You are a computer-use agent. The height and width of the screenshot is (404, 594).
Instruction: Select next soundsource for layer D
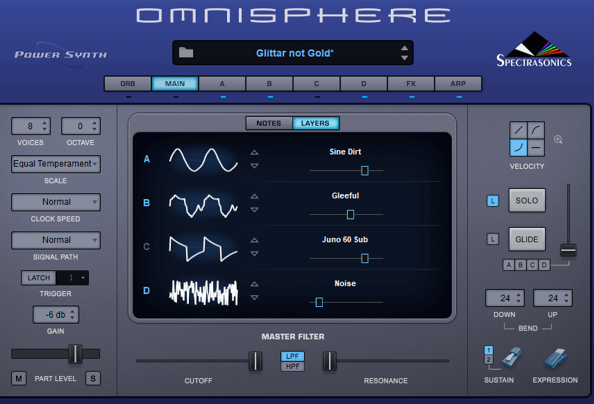[254, 298]
